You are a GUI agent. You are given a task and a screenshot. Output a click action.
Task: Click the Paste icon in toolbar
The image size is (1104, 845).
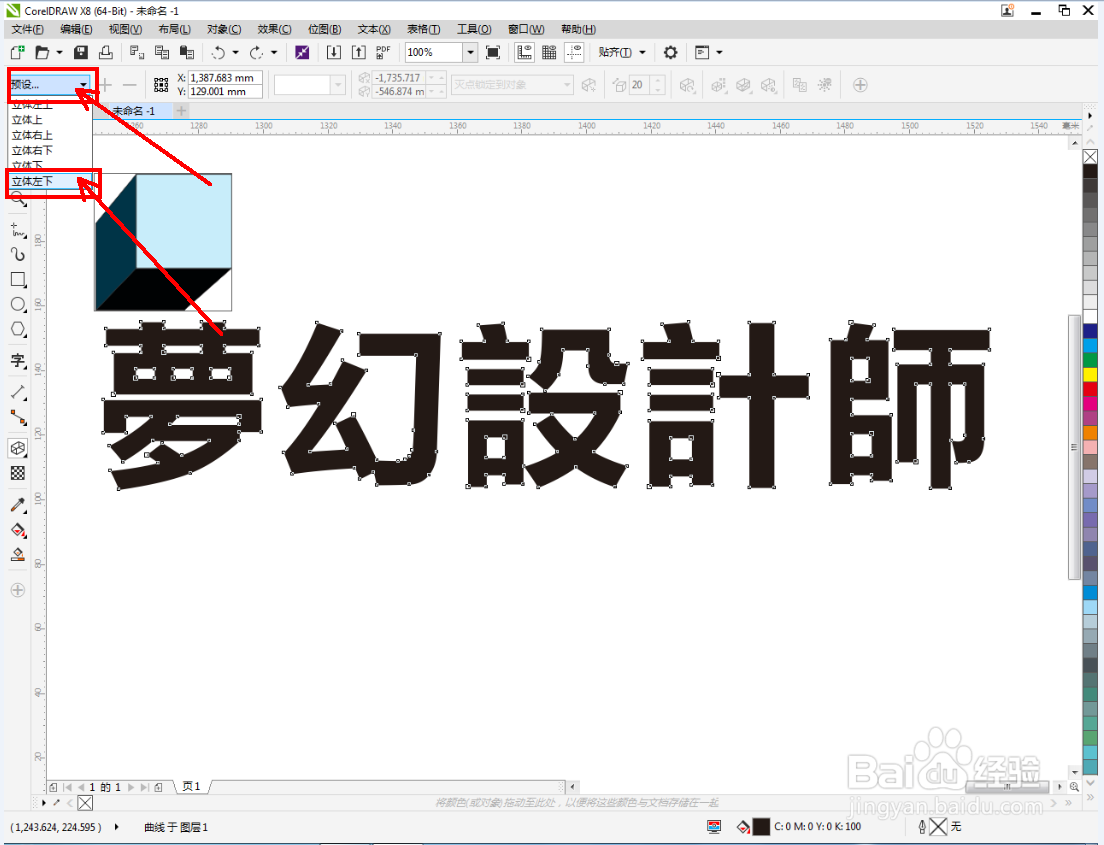tap(187, 52)
